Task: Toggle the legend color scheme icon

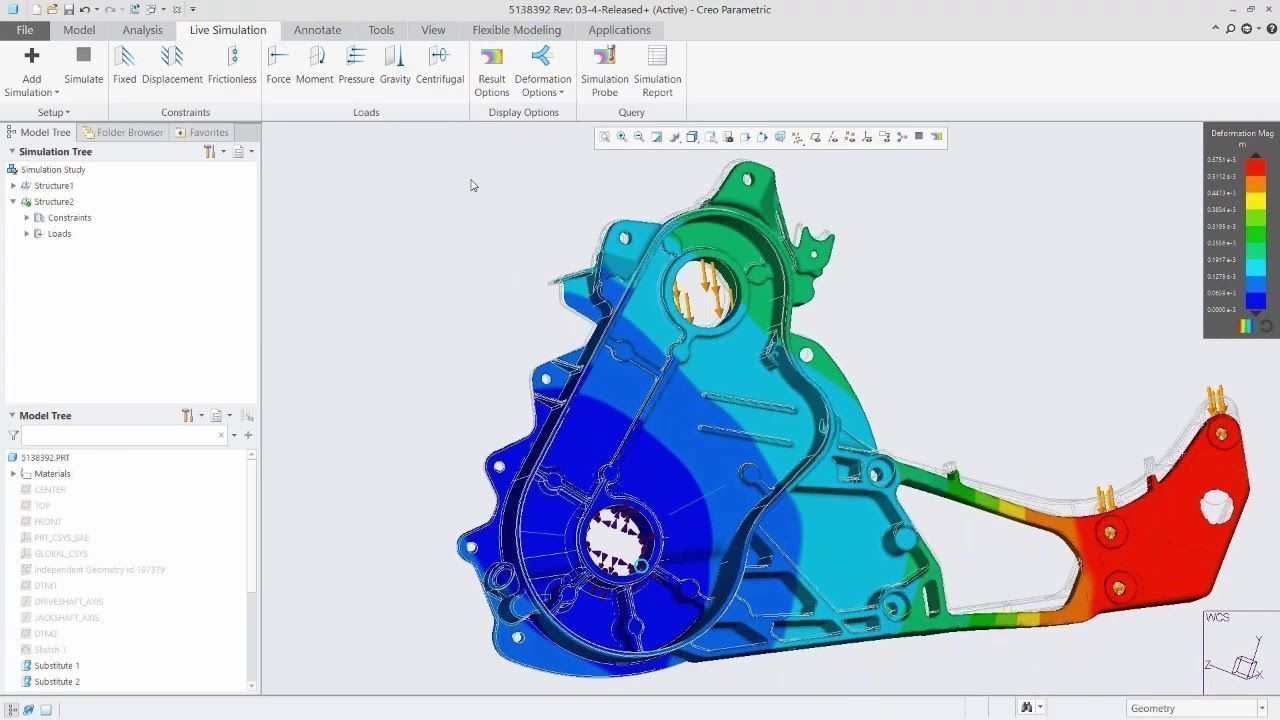Action: pyautogui.click(x=1246, y=326)
